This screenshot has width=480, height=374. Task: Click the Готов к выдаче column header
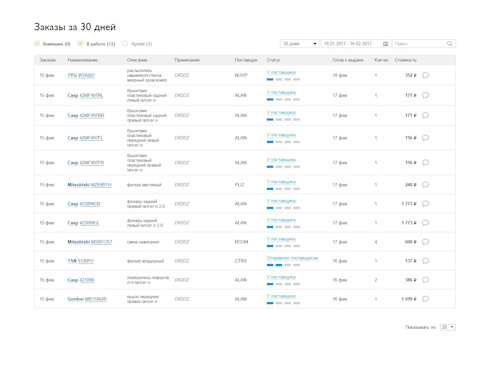click(x=348, y=60)
